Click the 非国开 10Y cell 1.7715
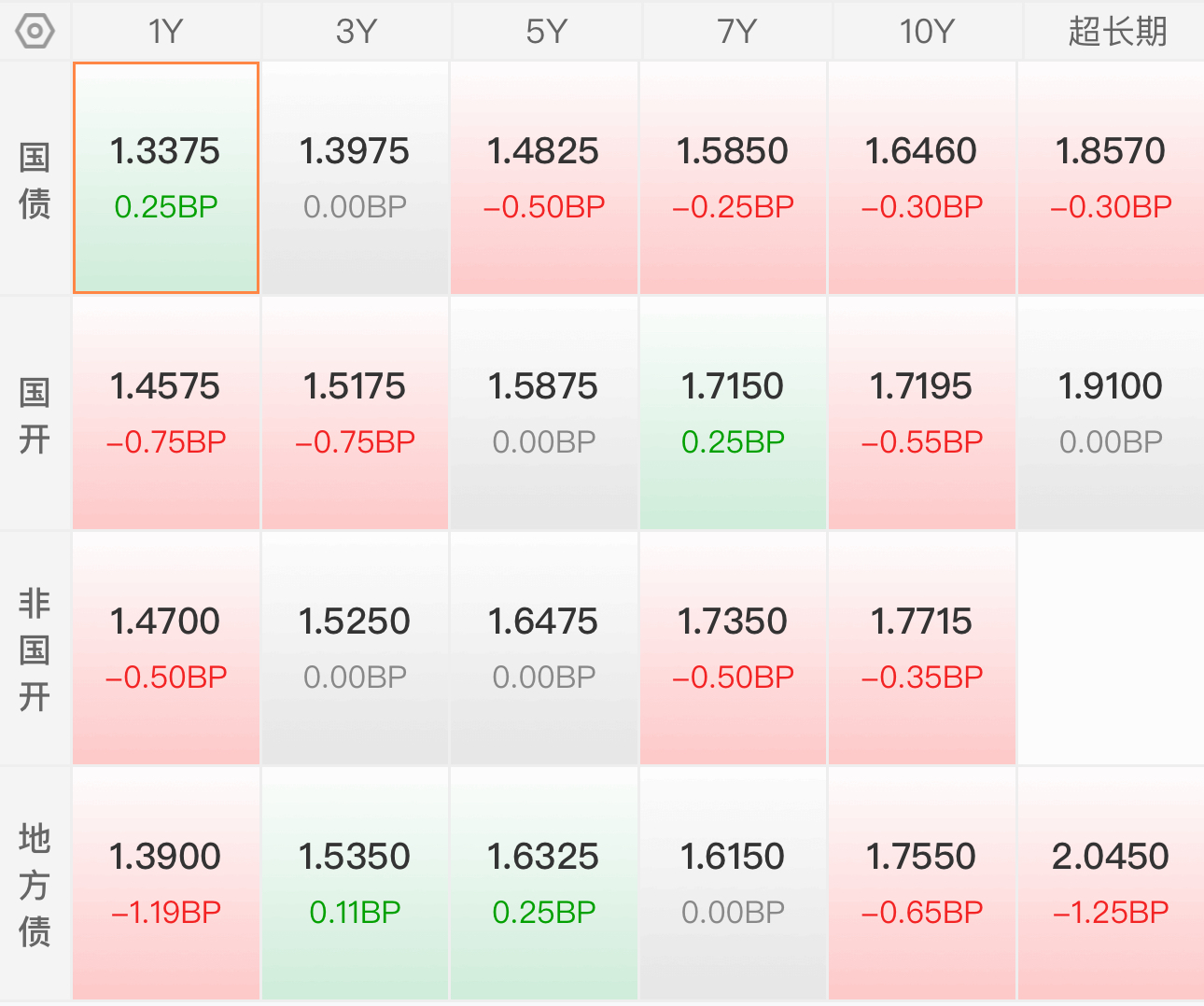 click(x=922, y=649)
